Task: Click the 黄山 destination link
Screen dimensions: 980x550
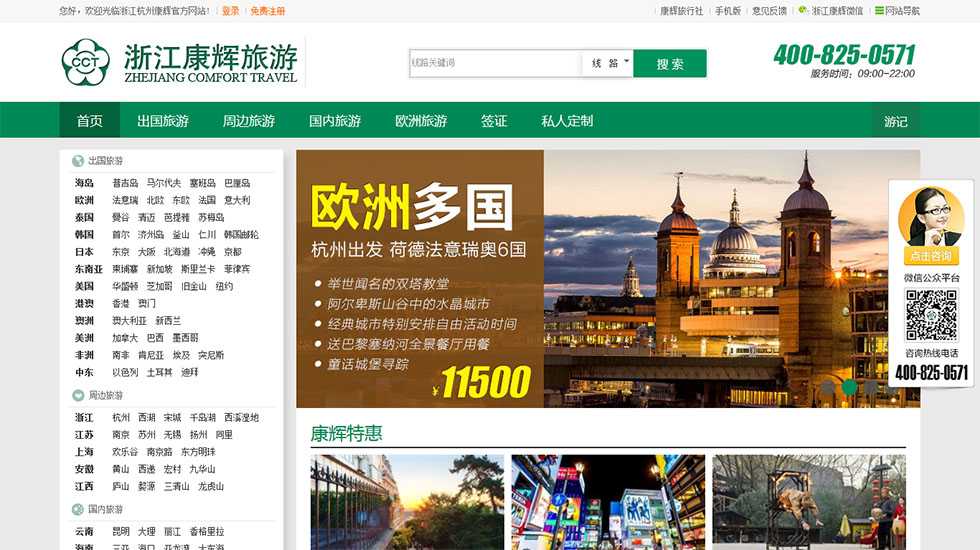Action: [x=121, y=469]
